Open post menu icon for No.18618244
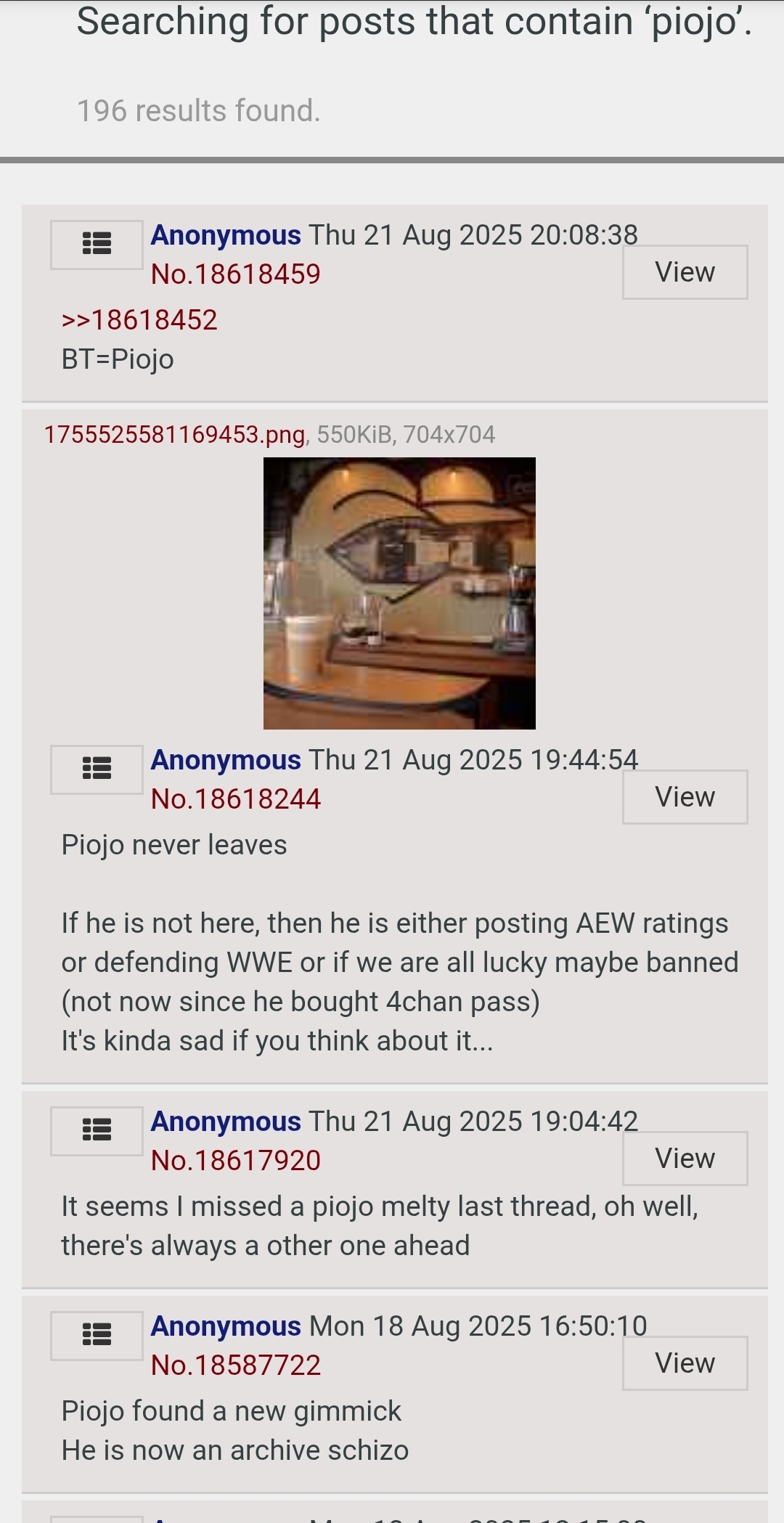 97,769
